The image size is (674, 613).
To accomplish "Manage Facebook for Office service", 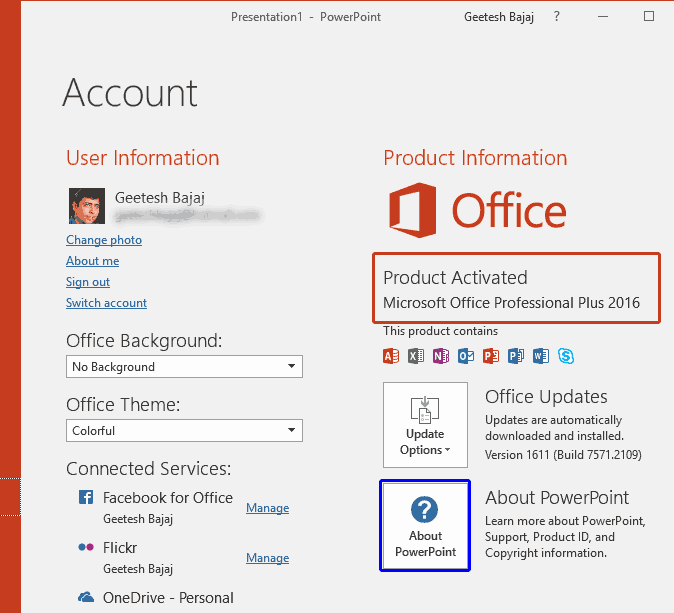I will (x=267, y=508).
